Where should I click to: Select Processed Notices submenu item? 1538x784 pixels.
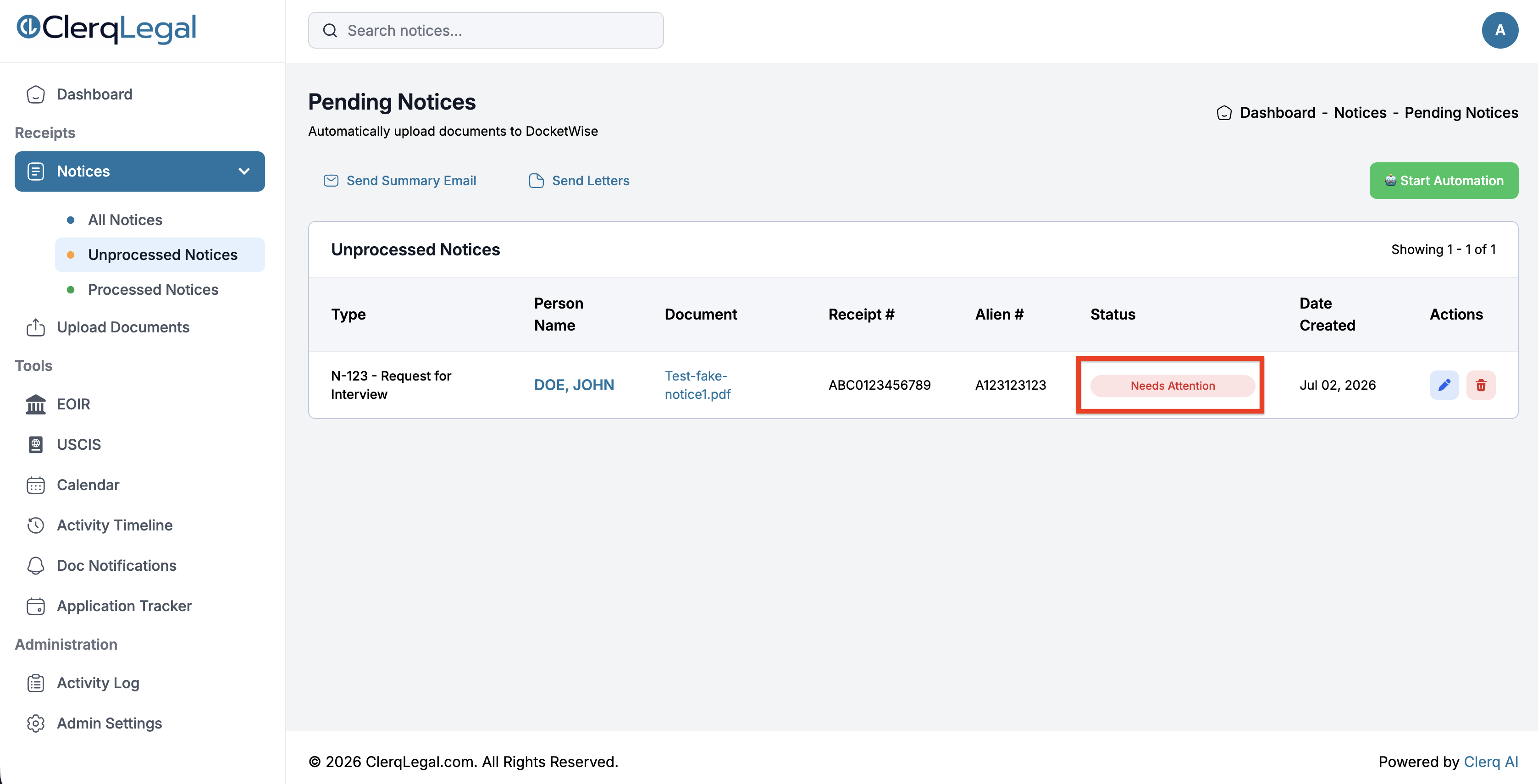(153, 290)
